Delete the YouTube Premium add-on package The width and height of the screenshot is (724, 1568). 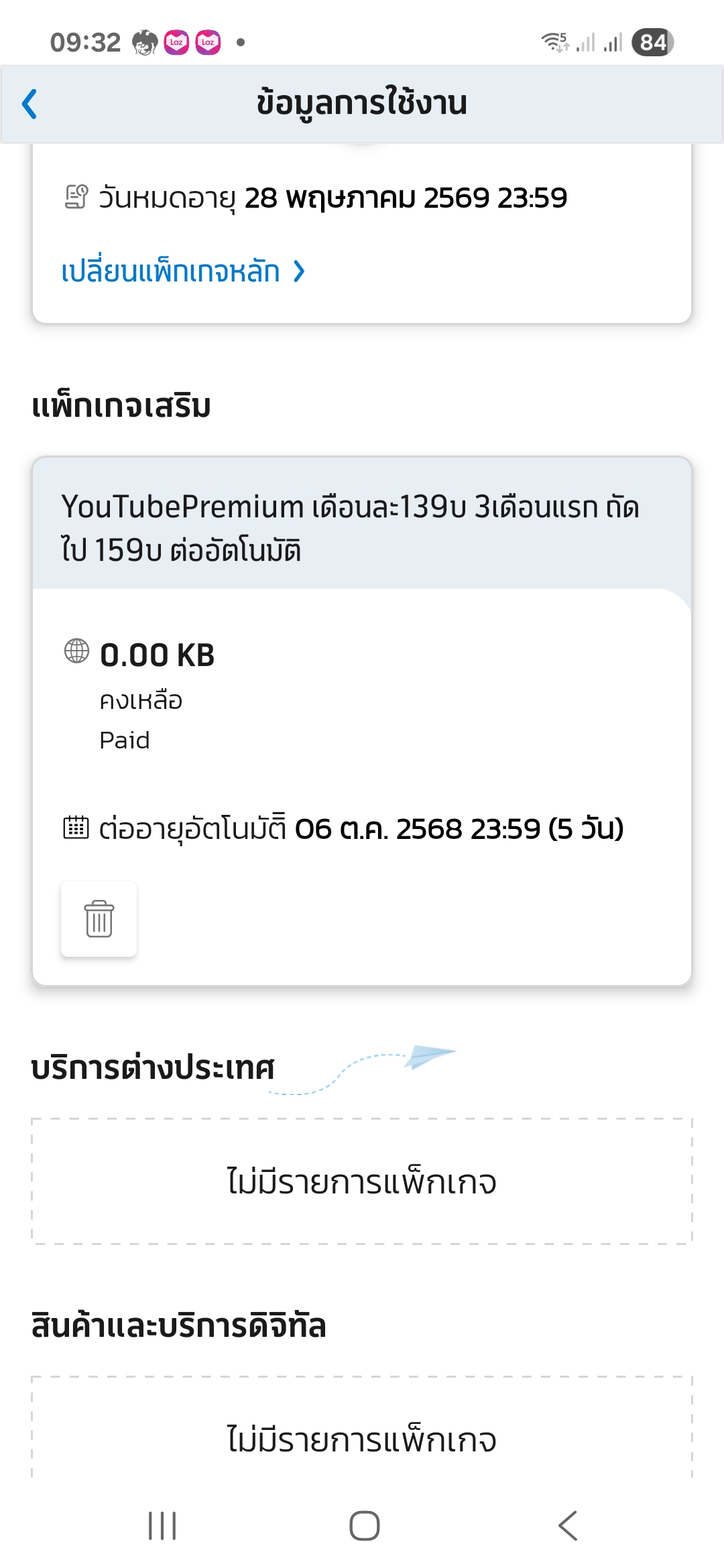(x=99, y=919)
